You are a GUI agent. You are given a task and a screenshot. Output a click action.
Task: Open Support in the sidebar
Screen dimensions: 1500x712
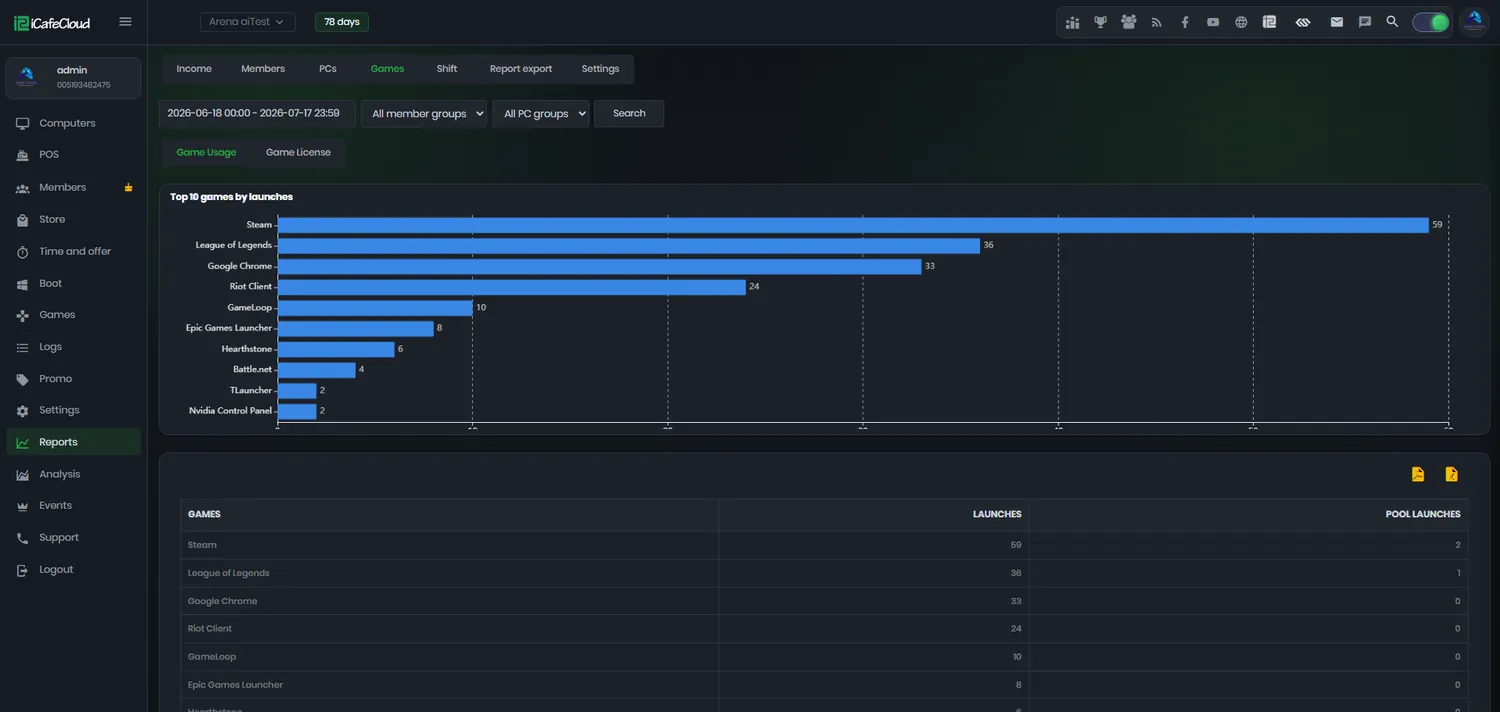coord(73,538)
